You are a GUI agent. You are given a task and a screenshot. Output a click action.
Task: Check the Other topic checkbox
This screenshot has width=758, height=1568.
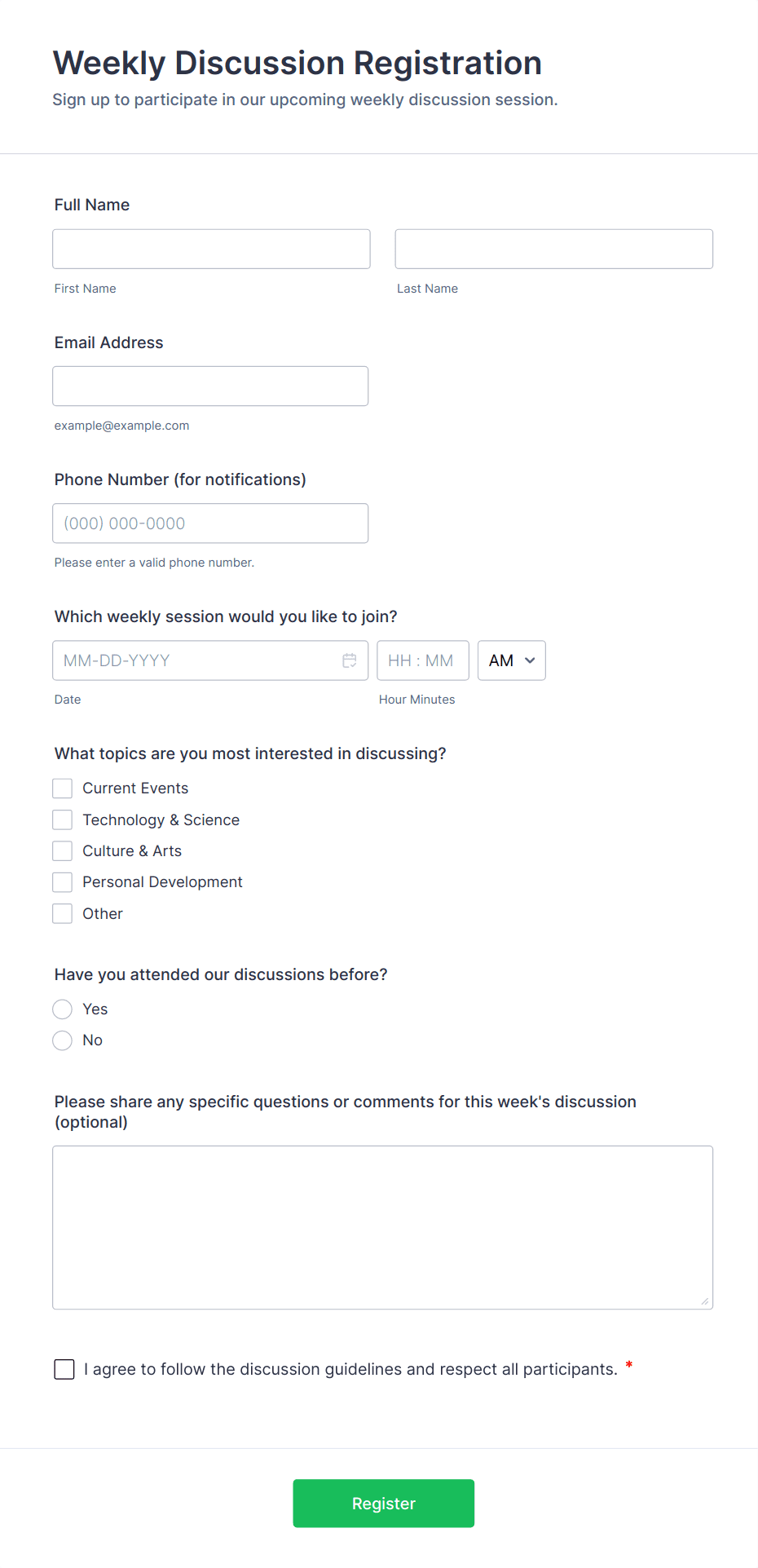pos(63,914)
